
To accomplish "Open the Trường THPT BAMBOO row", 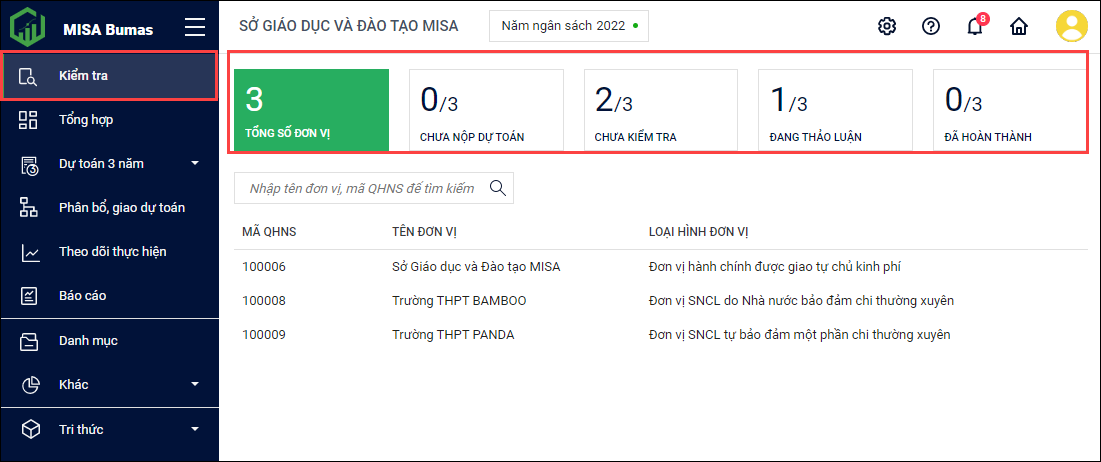I will click(459, 301).
